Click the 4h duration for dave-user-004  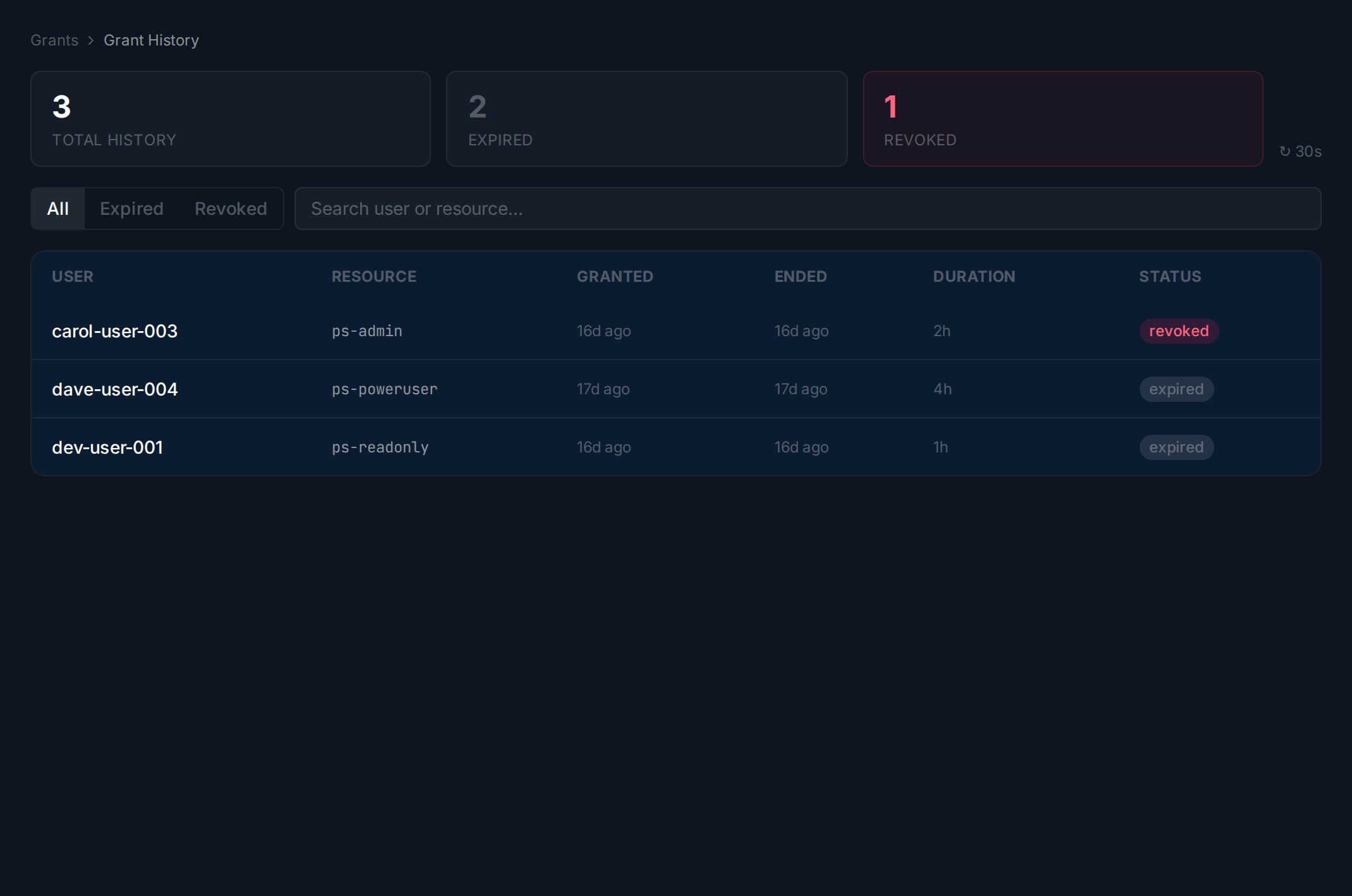pyautogui.click(x=943, y=389)
